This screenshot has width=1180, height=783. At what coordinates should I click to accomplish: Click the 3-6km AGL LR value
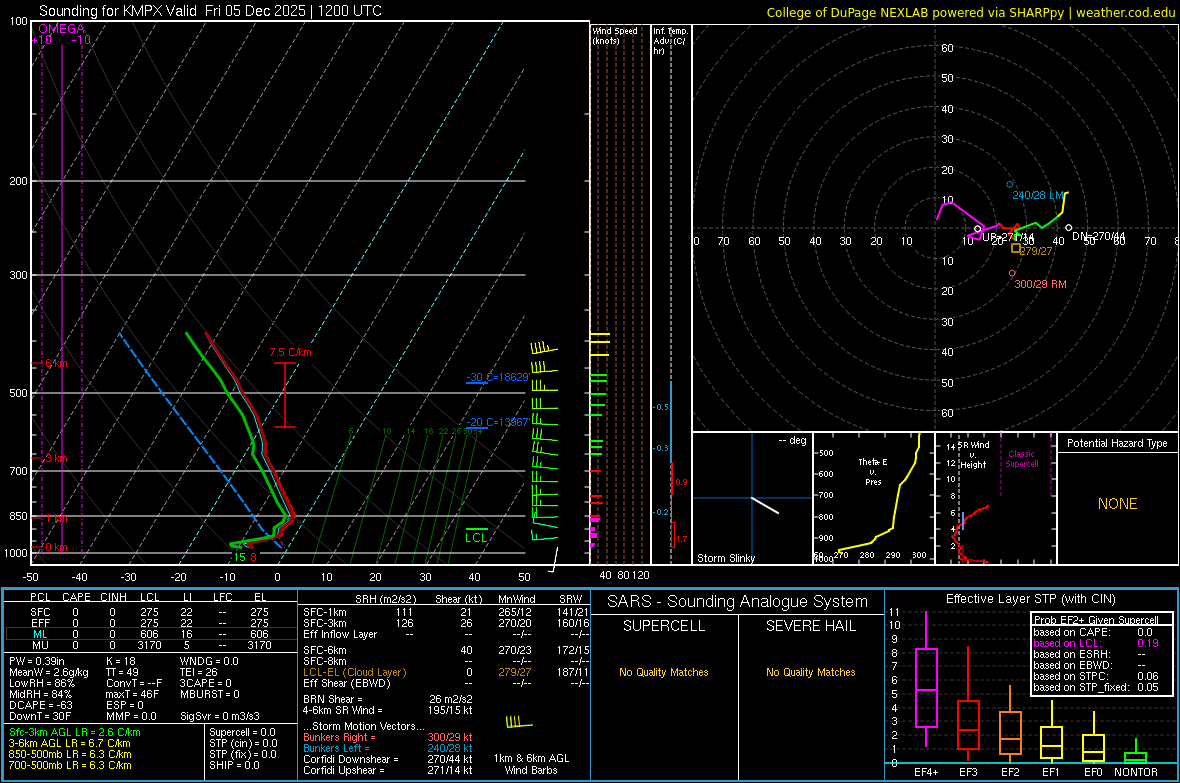click(69, 743)
